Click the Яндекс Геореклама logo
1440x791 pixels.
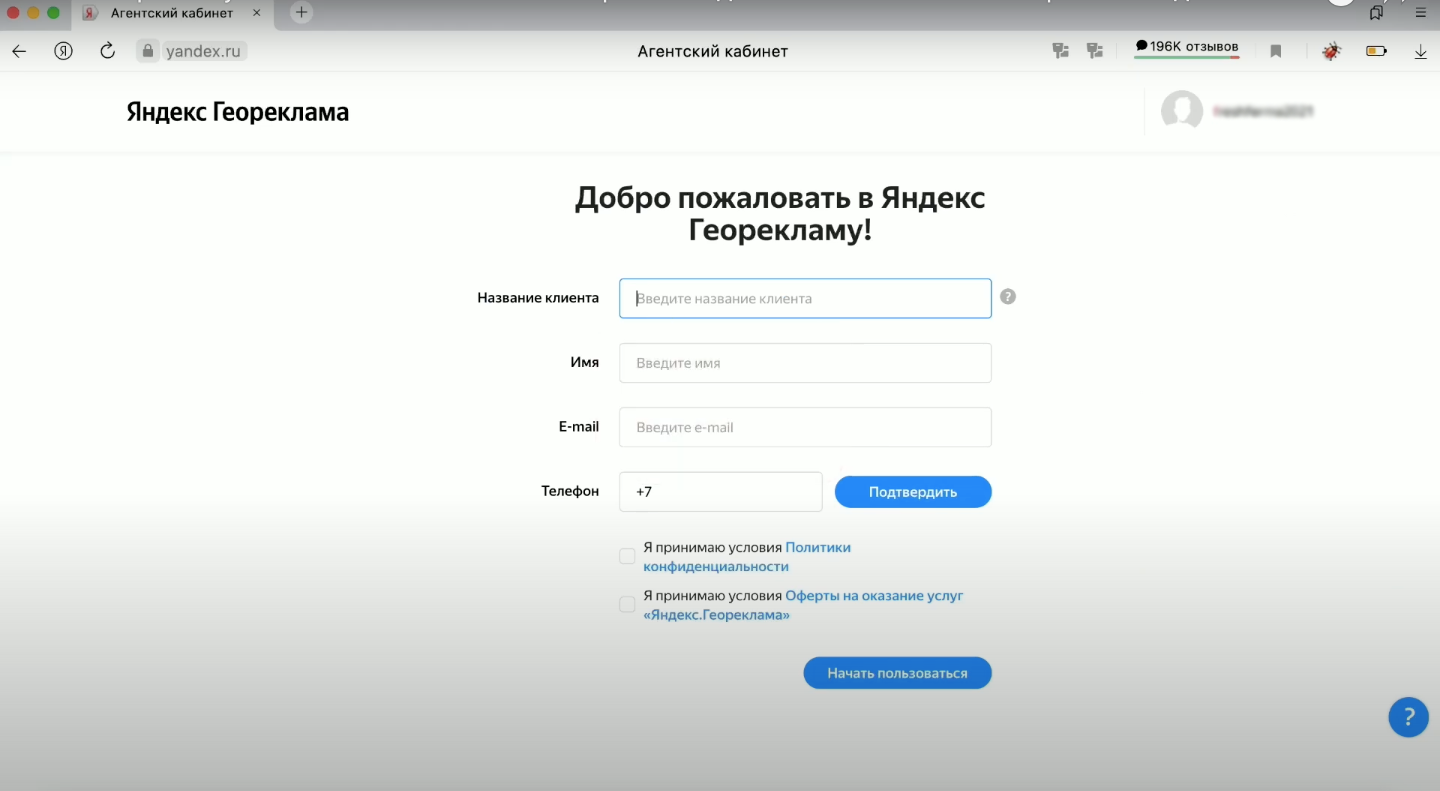238,112
